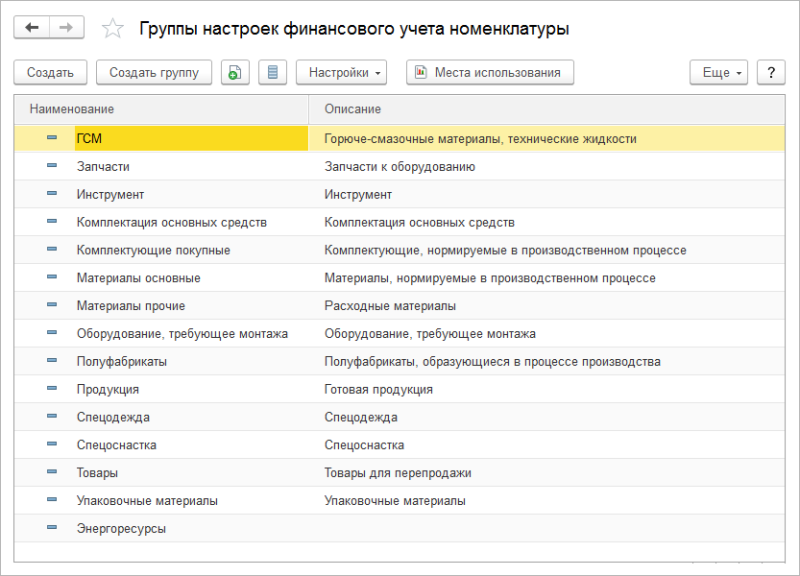Click icon beside Спецодежда name

pyautogui.click(x=52, y=416)
